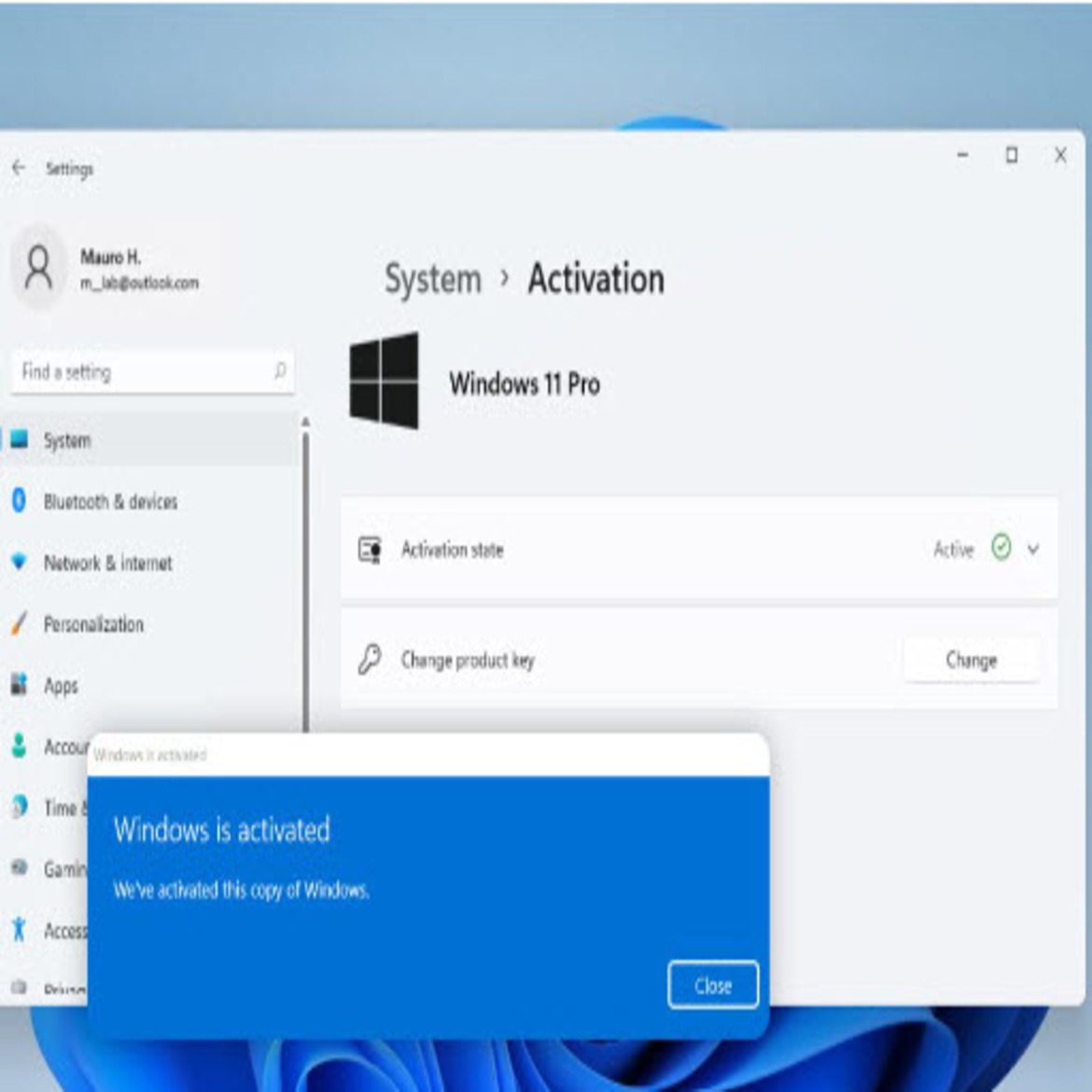
Task: Open the Apps settings category
Action: tap(62, 686)
